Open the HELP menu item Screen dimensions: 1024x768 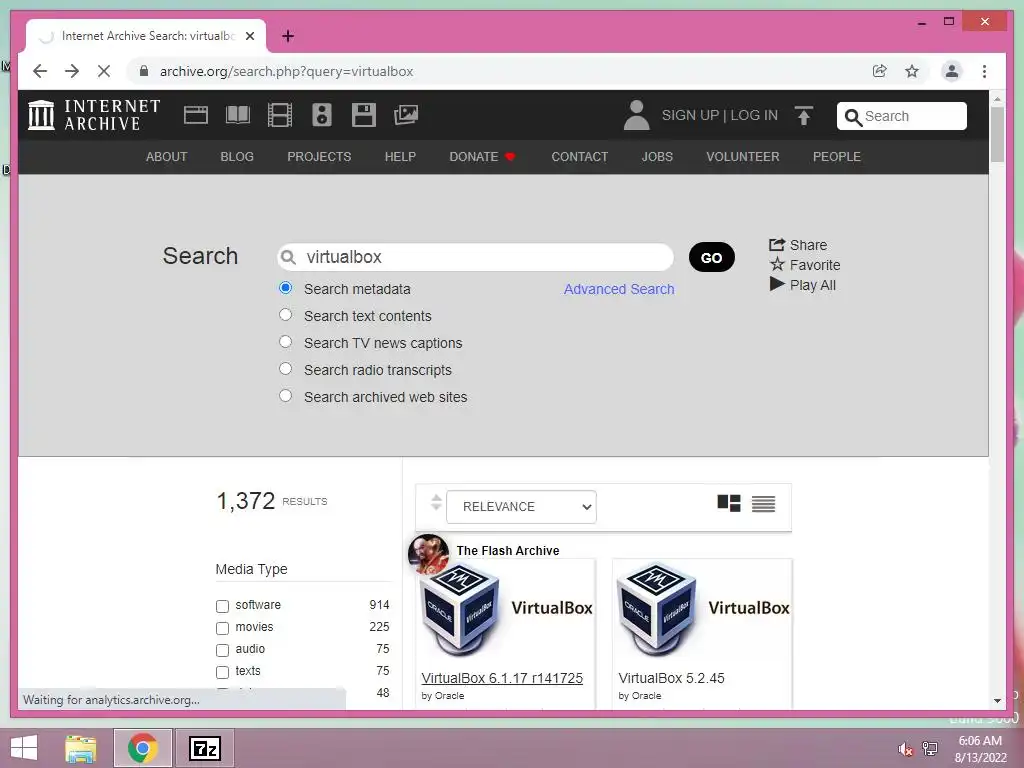pos(400,157)
